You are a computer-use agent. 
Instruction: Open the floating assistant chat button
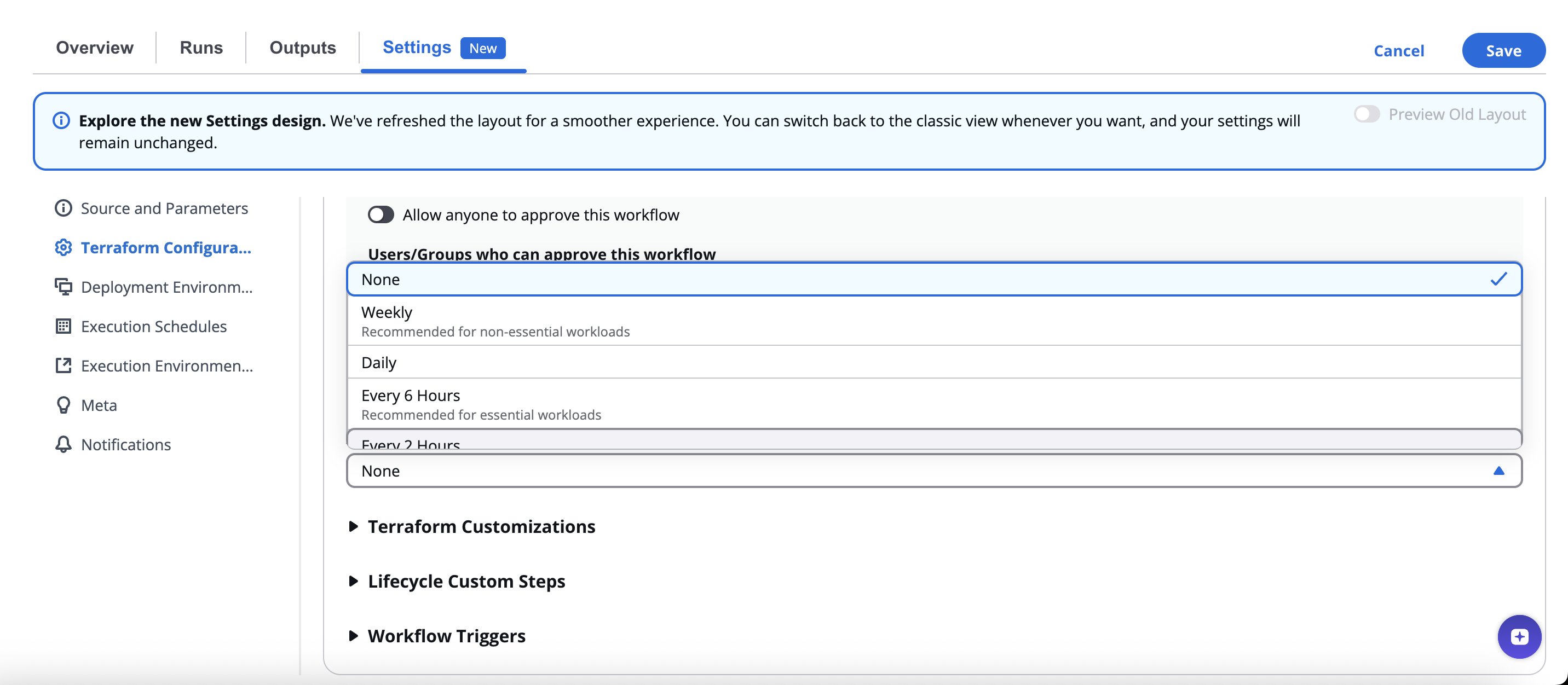pyautogui.click(x=1519, y=636)
